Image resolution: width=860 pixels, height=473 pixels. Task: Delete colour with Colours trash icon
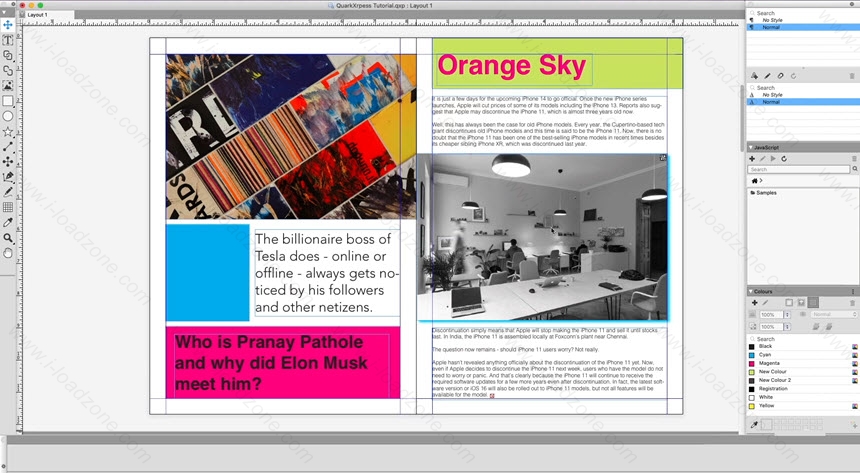[x=852, y=302]
